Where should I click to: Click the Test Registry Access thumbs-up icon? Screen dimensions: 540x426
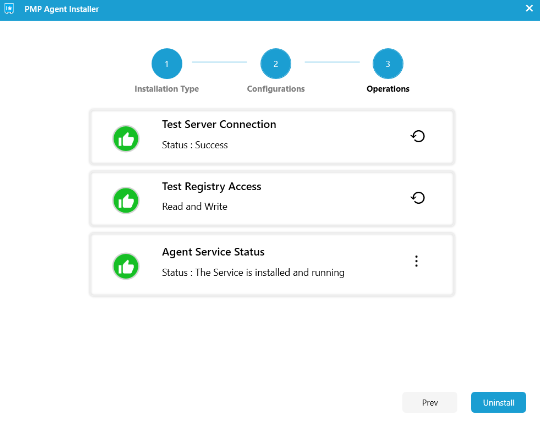click(126, 200)
